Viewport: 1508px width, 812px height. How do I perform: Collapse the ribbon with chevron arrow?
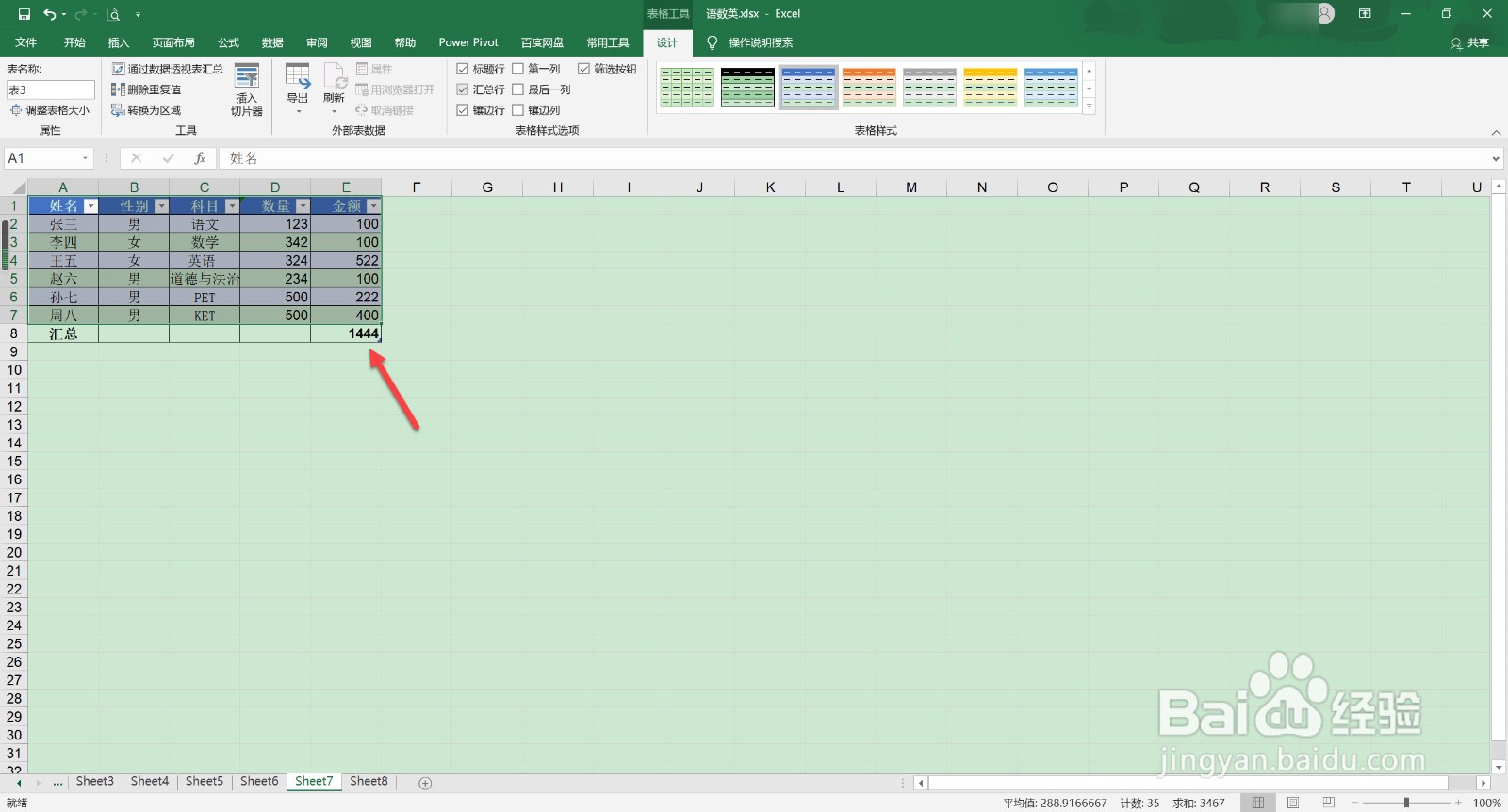point(1496,132)
